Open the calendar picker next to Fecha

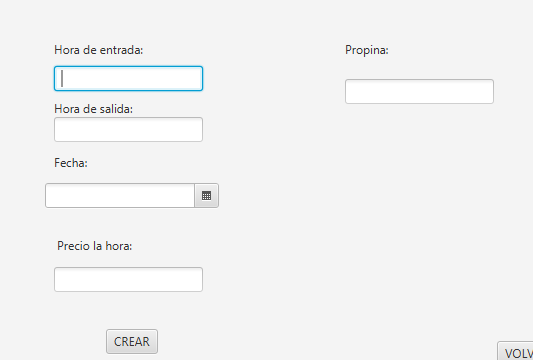(x=207, y=195)
